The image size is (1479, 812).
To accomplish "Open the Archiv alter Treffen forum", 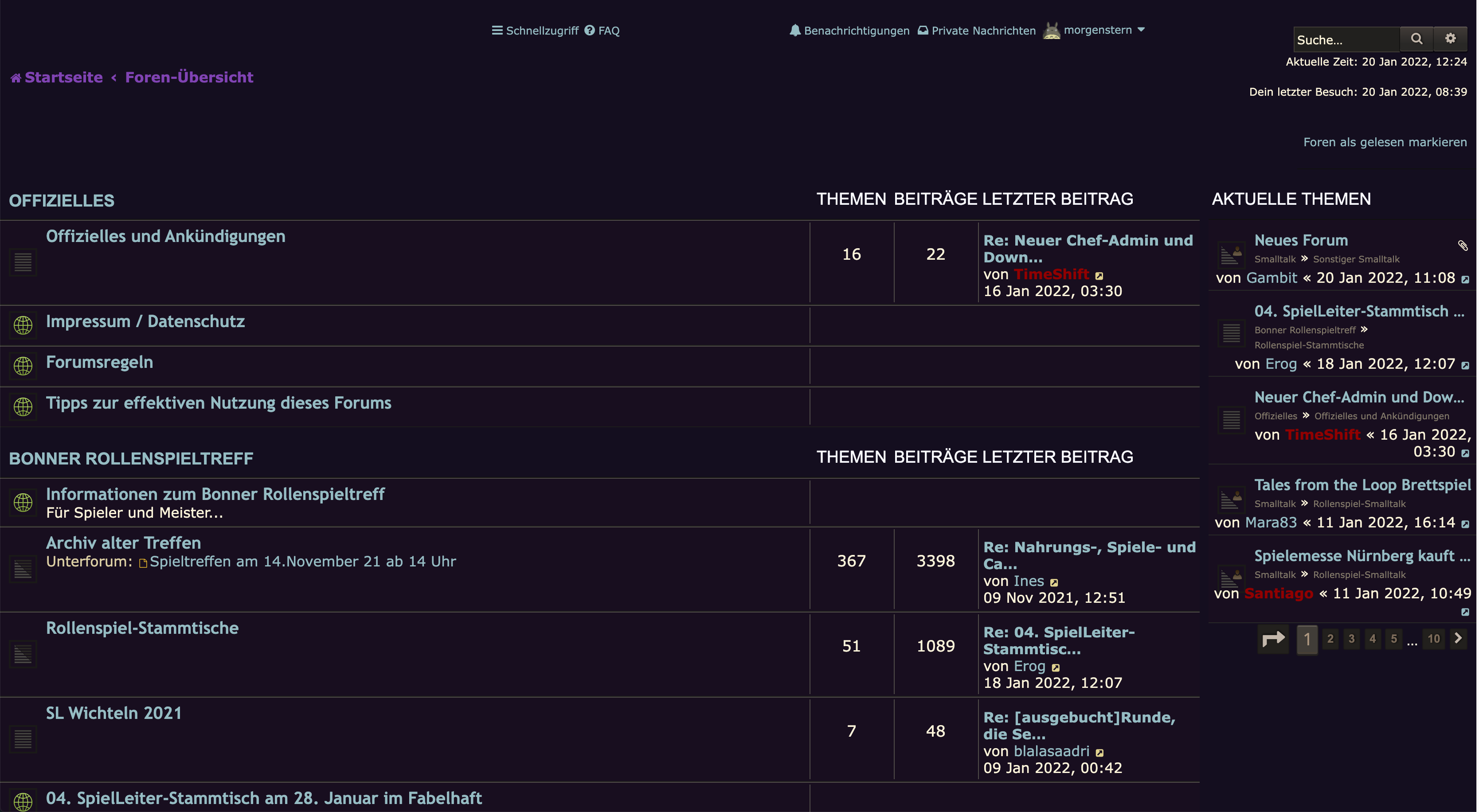I will click(123, 543).
